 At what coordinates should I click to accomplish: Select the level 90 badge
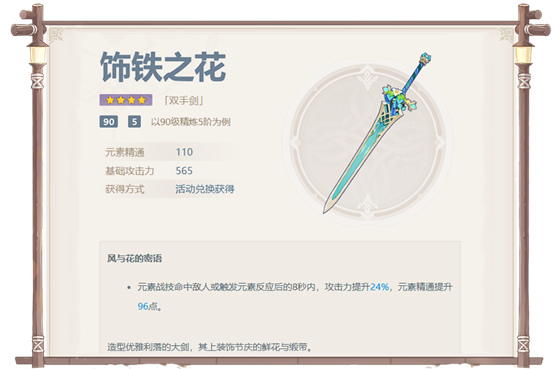(x=109, y=122)
